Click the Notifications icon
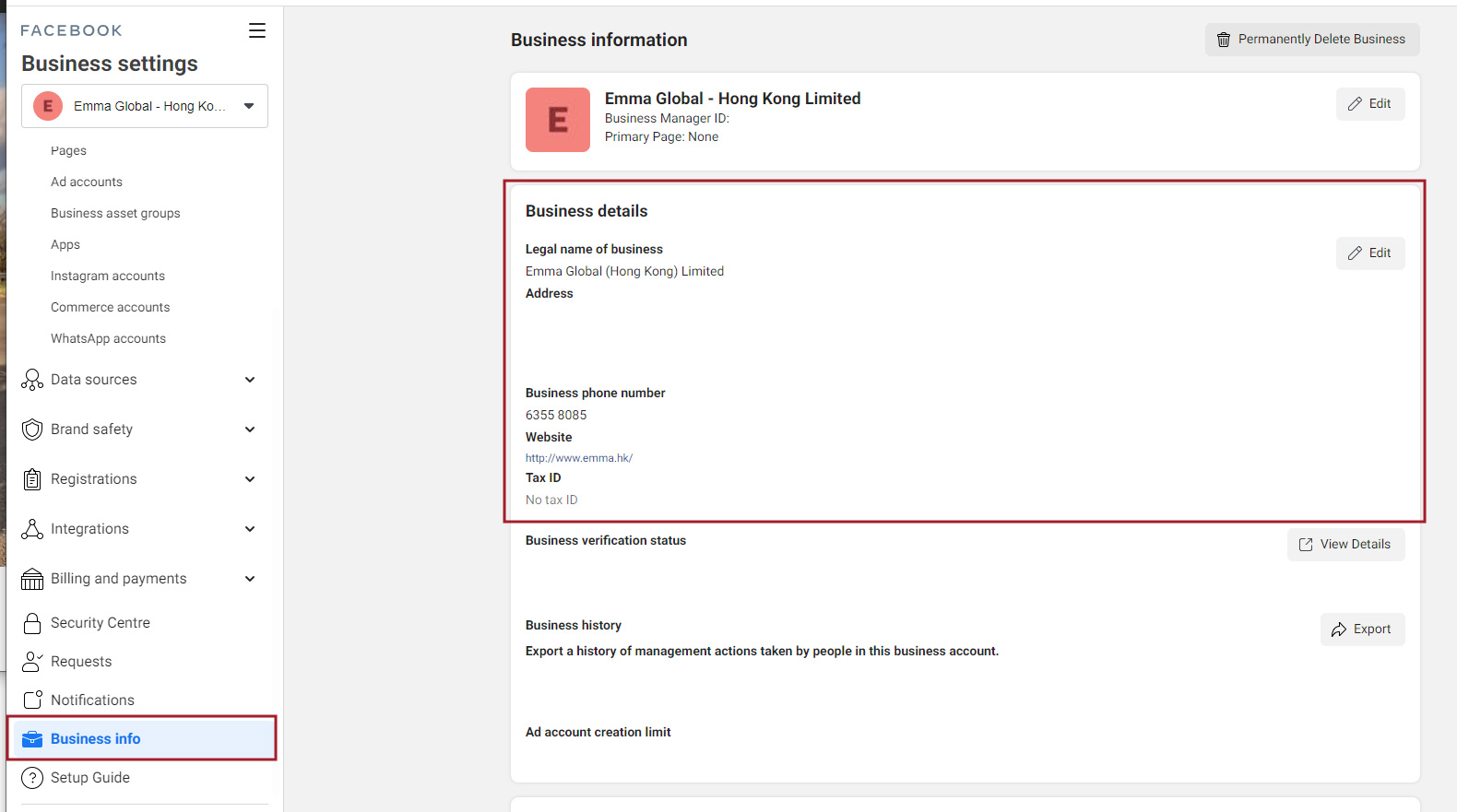Screen dimensions: 1457x812 point(32,700)
